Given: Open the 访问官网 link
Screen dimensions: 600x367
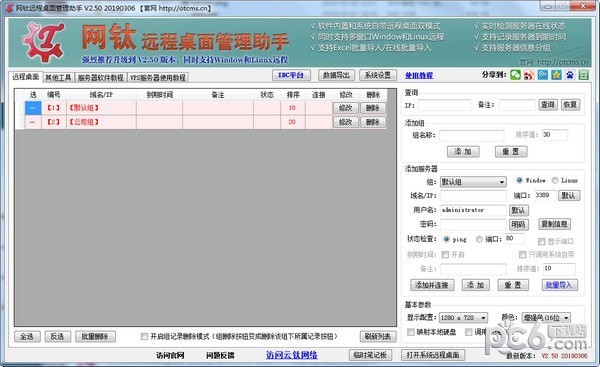Looking at the screenshot, I should (171, 356).
